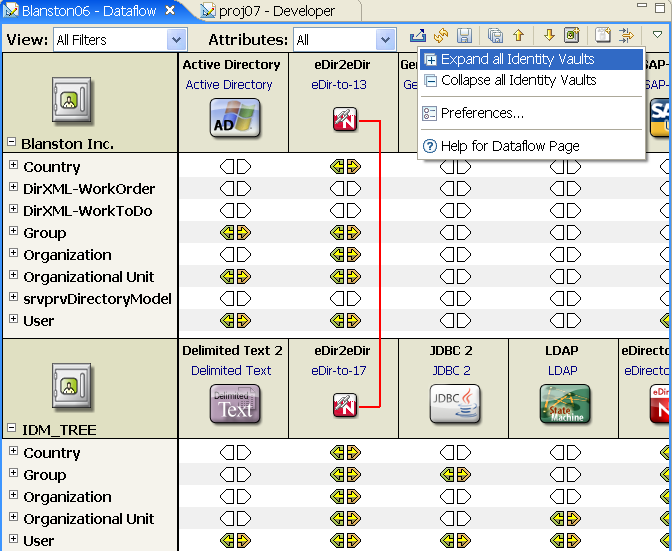
Task: Select the Active Directory driver icon
Action: [x=235, y=118]
